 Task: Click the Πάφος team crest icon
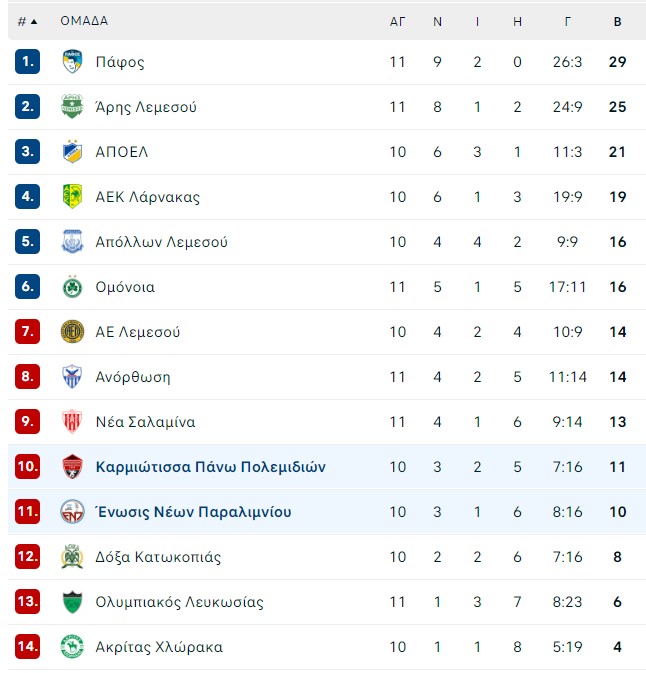pyautogui.click(x=72, y=61)
